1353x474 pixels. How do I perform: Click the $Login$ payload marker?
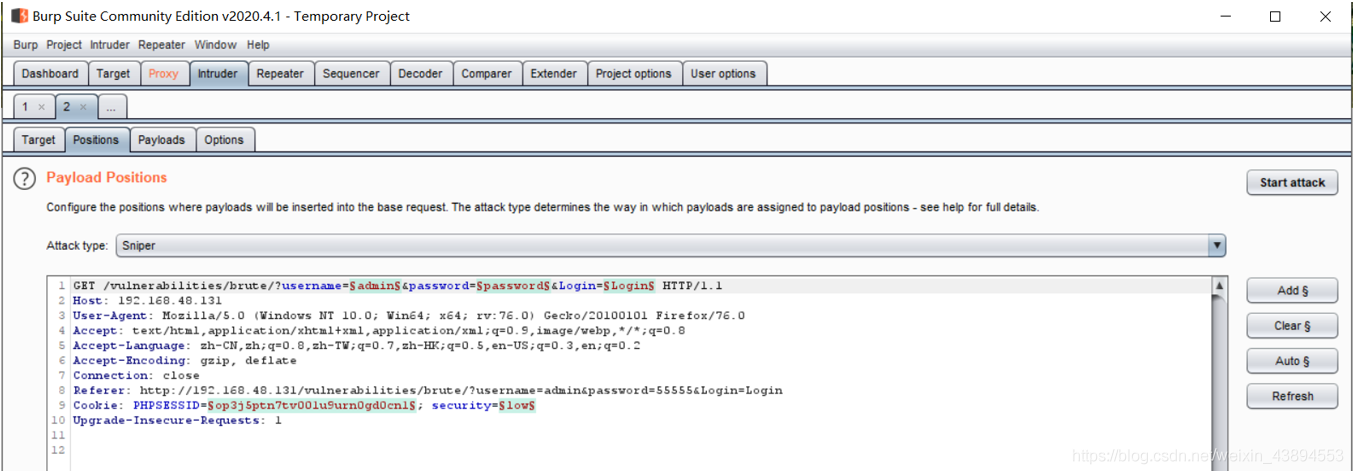click(628, 286)
